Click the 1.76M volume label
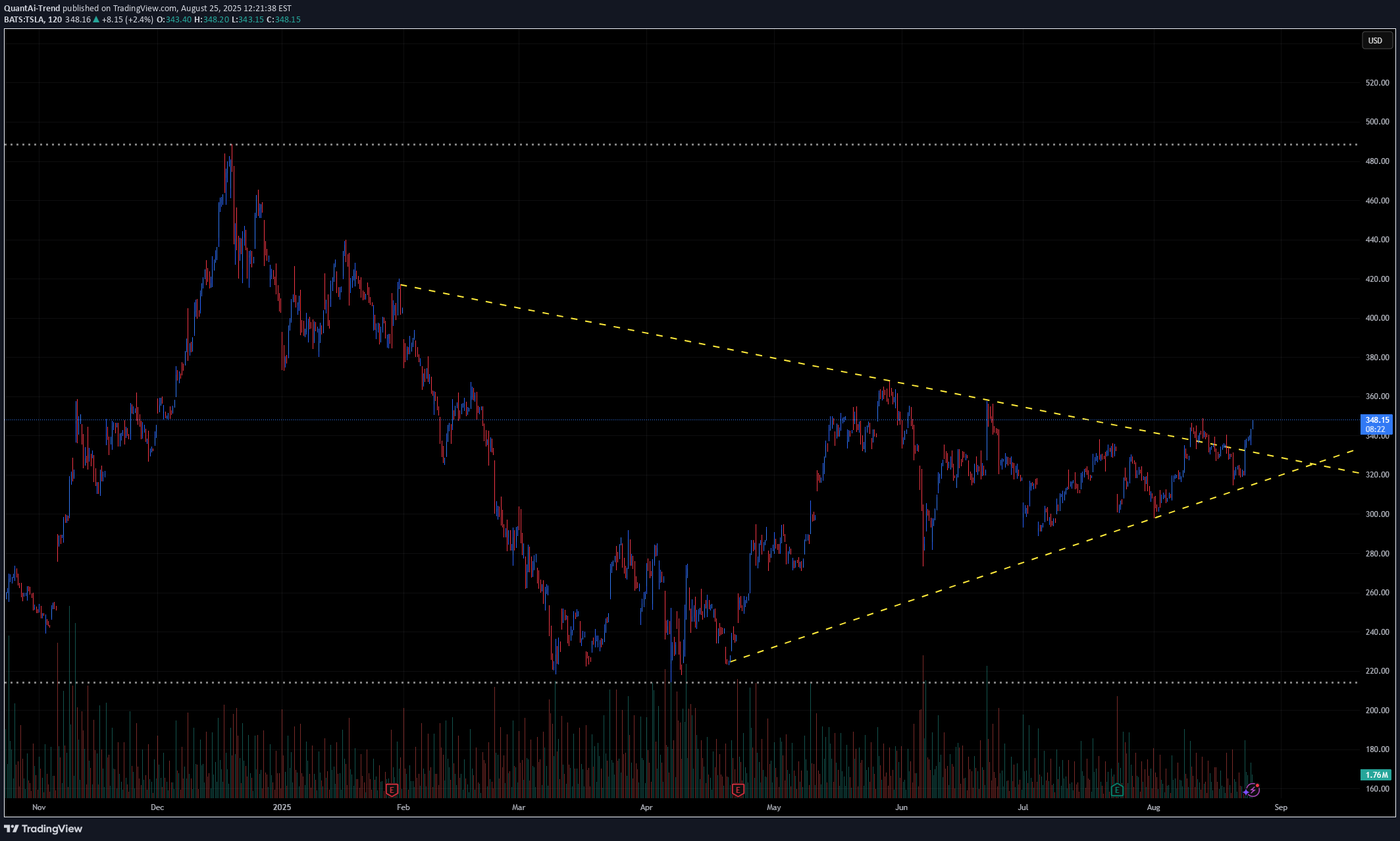Viewport: 1400px width, 841px height. 1376,775
